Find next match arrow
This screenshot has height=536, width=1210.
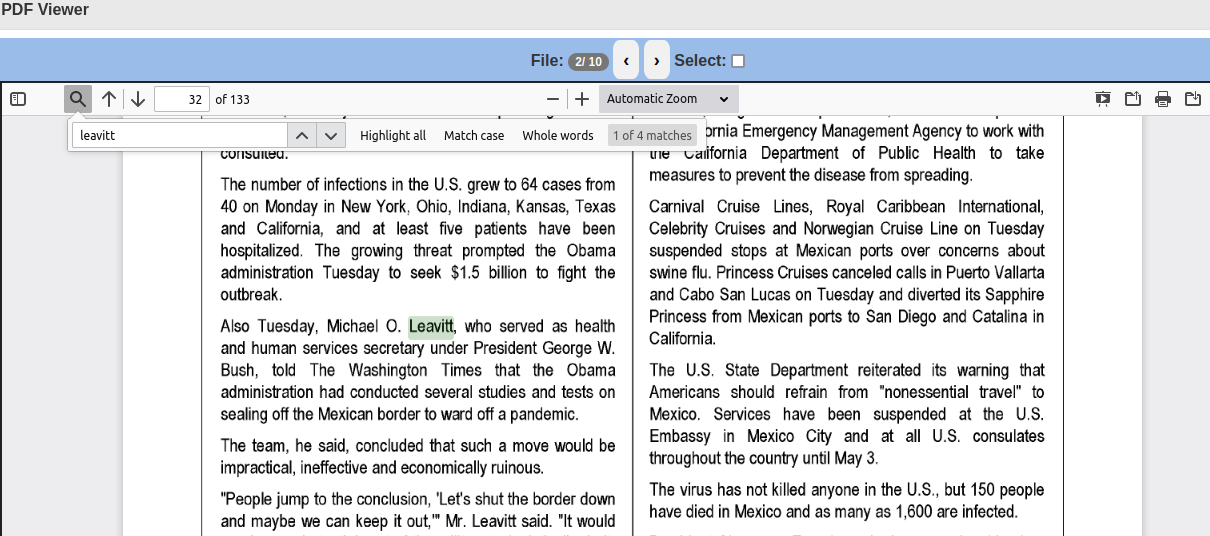click(x=332, y=135)
